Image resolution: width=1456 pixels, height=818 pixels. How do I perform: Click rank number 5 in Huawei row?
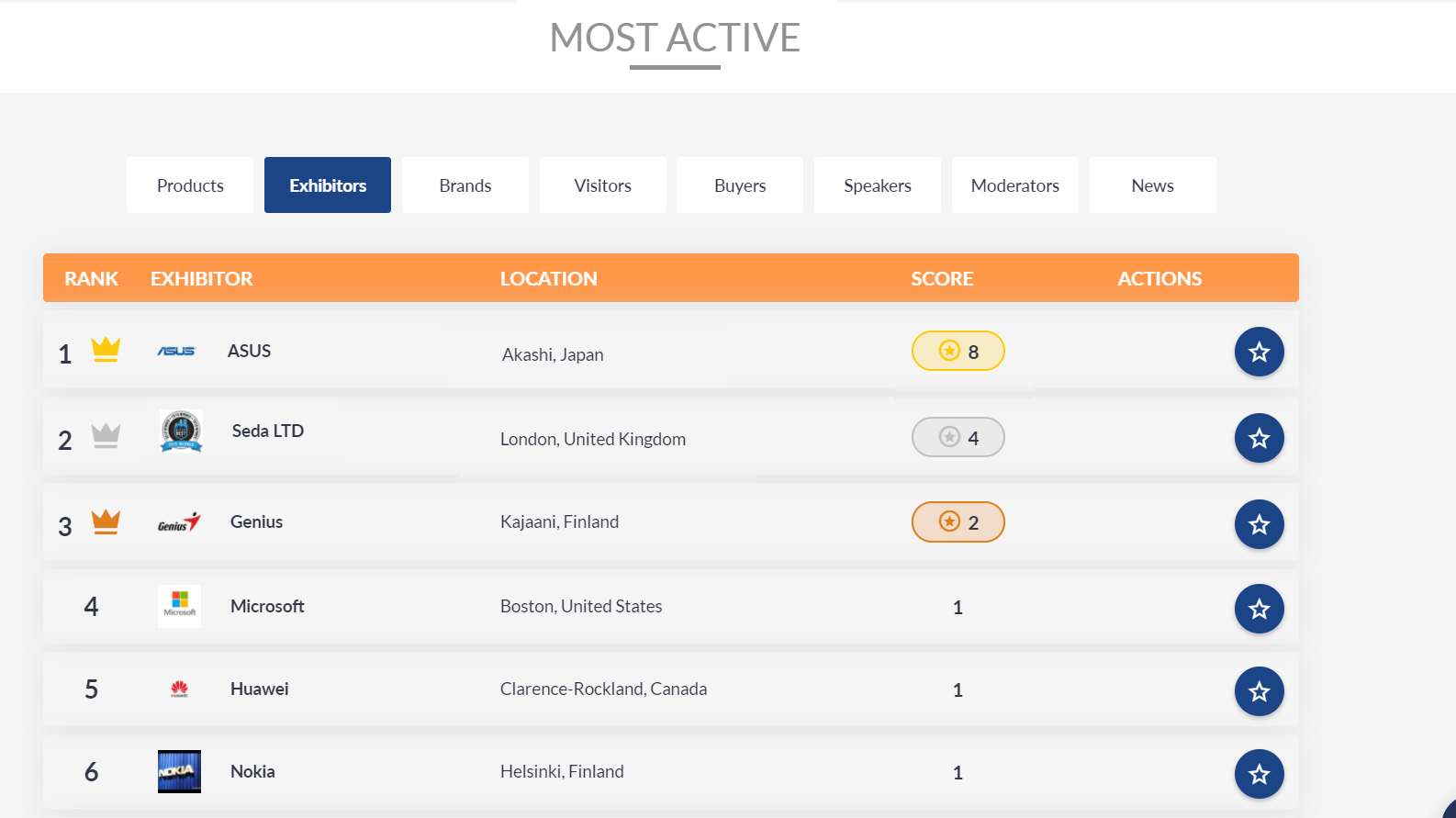point(91,689)
